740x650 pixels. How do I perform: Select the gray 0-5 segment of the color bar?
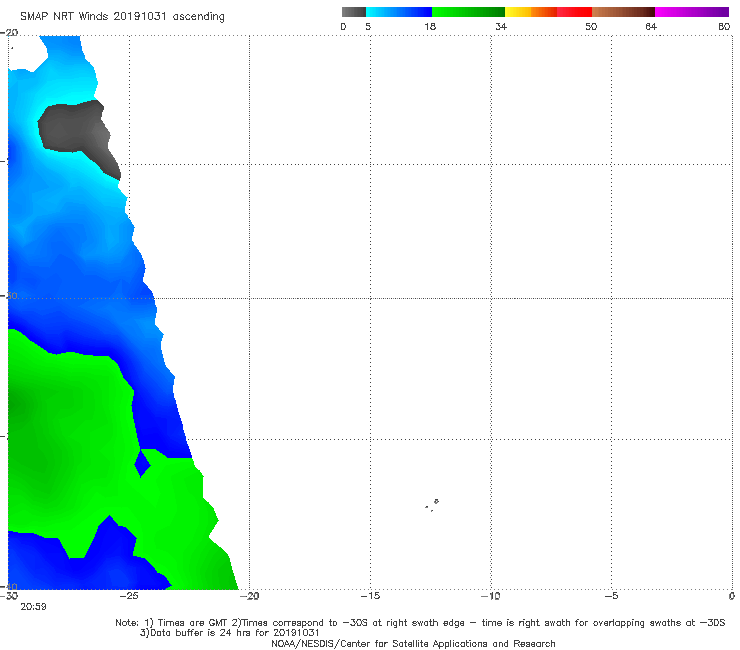point(354,12)
